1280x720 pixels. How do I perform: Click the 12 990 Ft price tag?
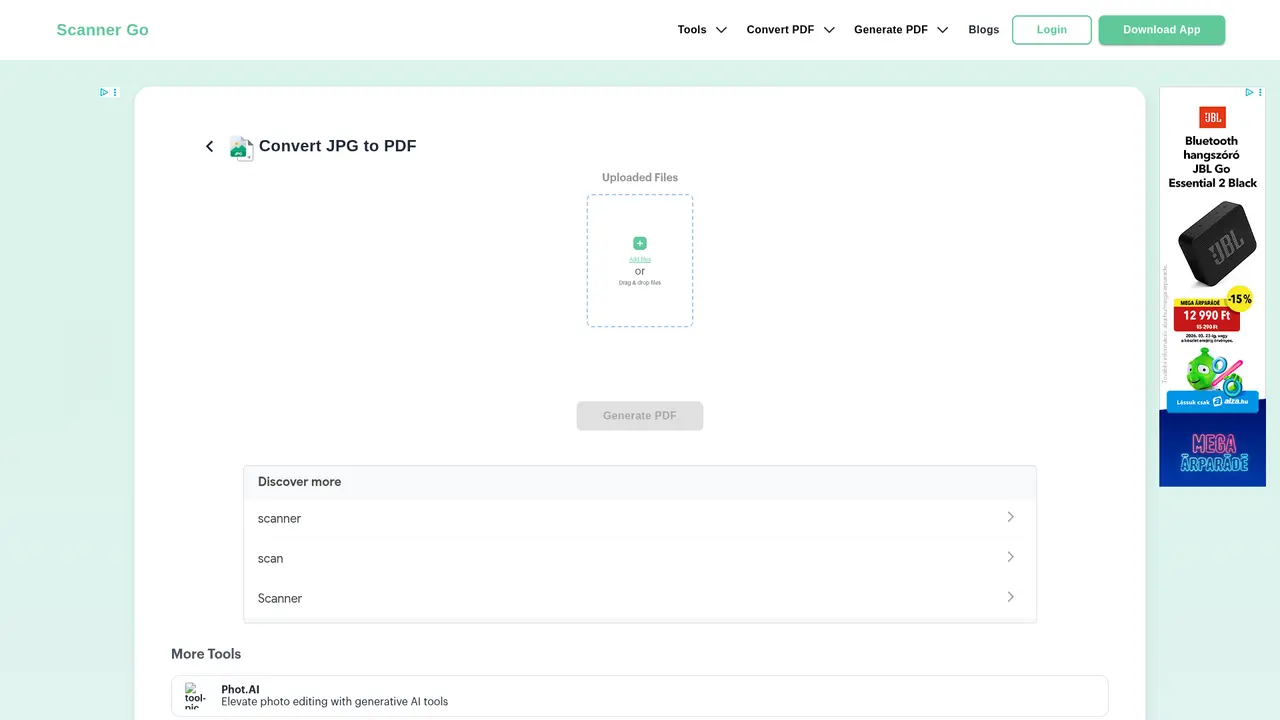tap(1207, 316)
